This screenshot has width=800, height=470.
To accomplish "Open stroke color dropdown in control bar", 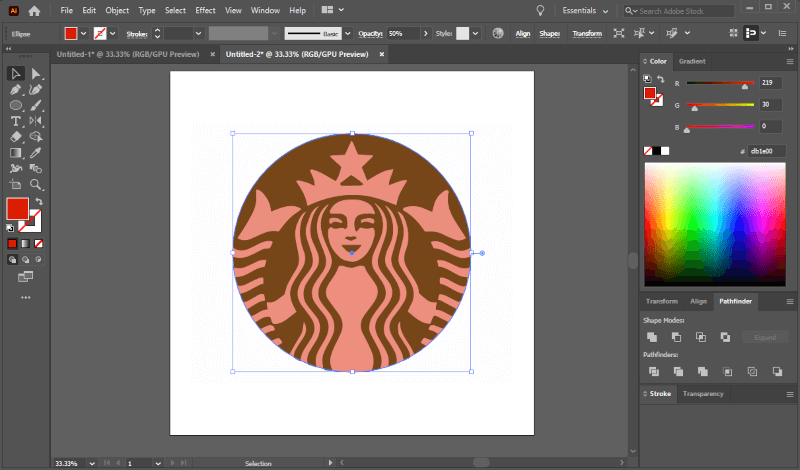I will 113,34.
